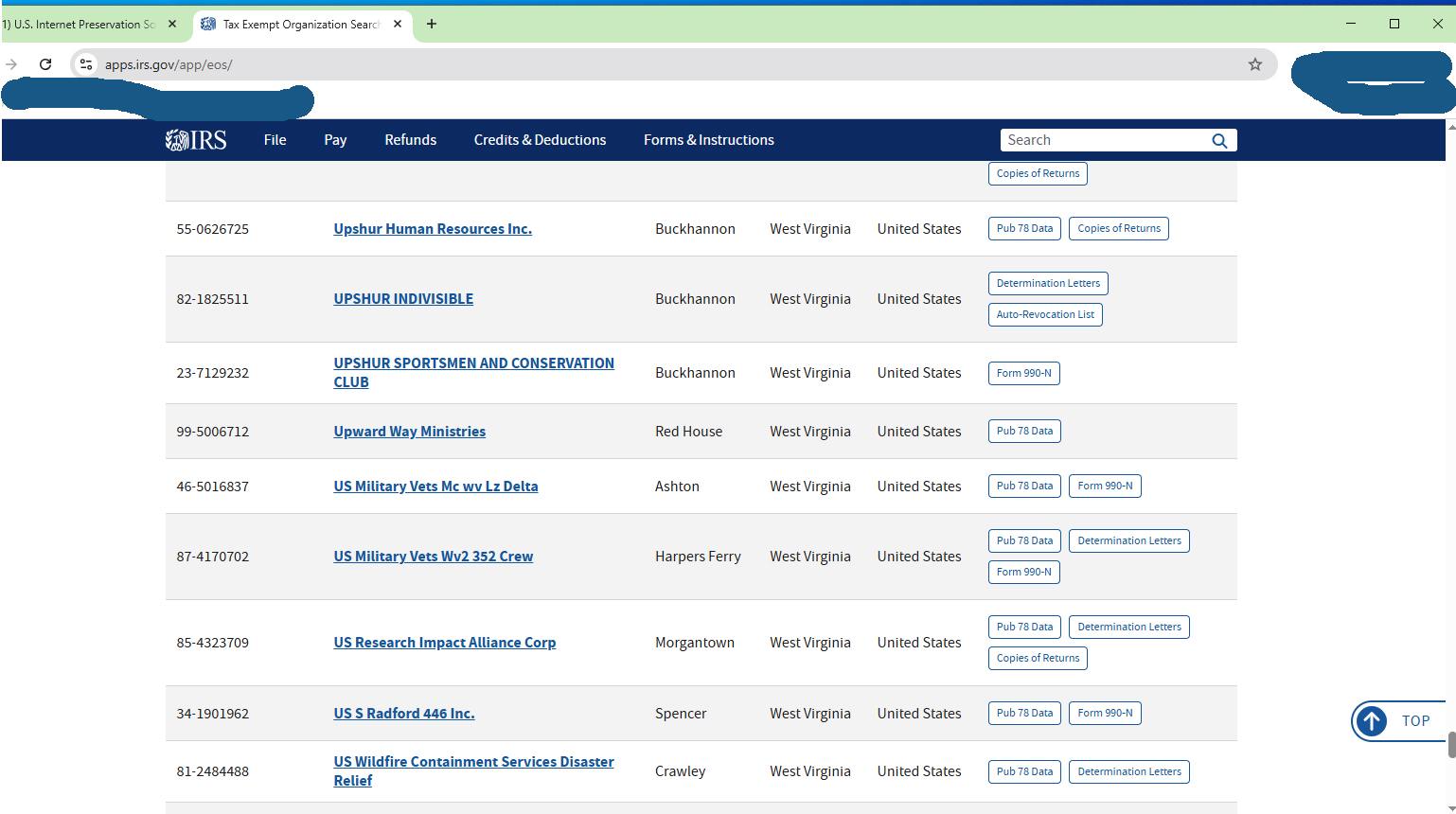1456x814 pixels.
Task: Open site information icon in address bar
Action: click(x=86, y=64)
